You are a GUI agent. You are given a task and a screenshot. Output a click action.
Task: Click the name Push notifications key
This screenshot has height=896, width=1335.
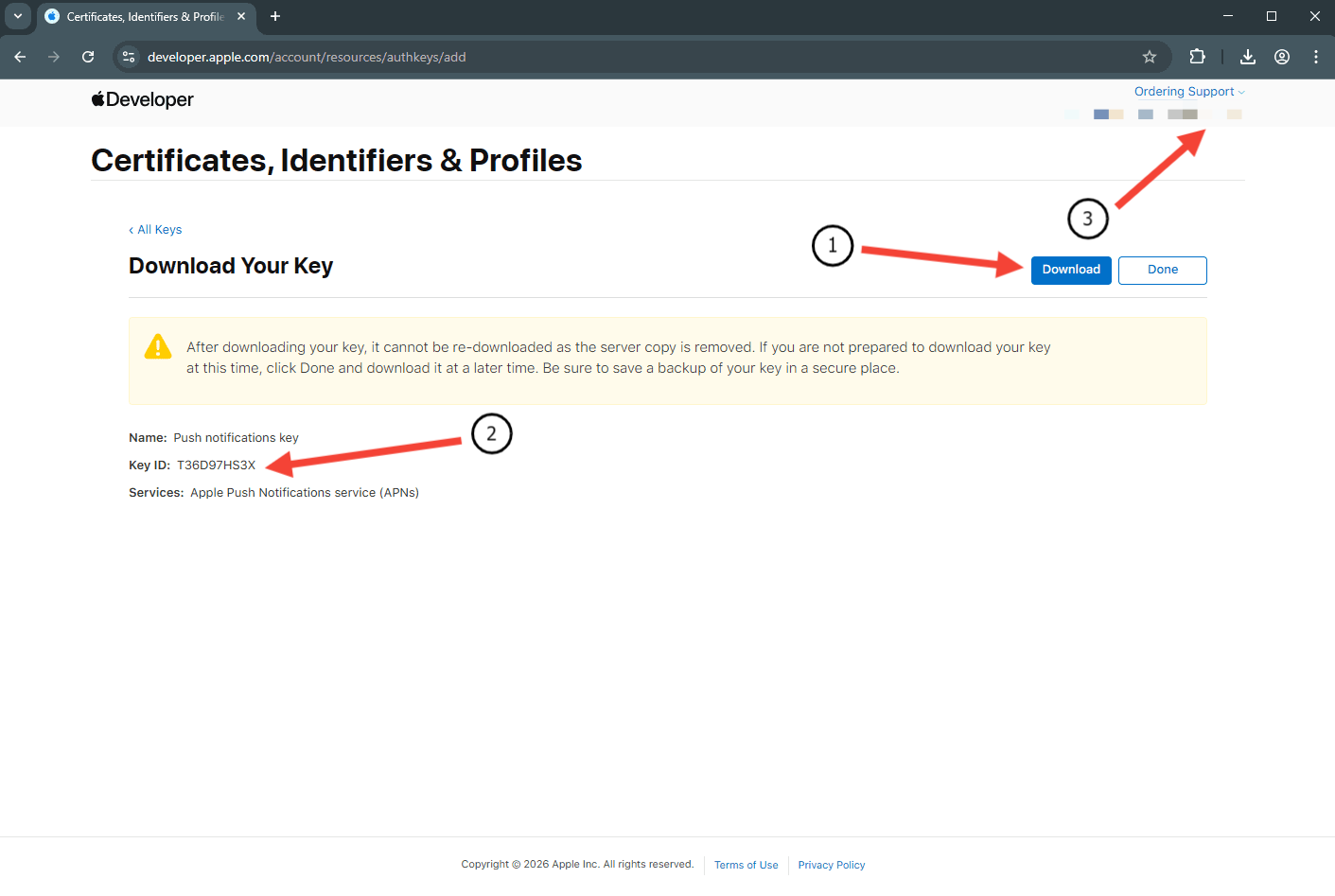pos(236,438)
